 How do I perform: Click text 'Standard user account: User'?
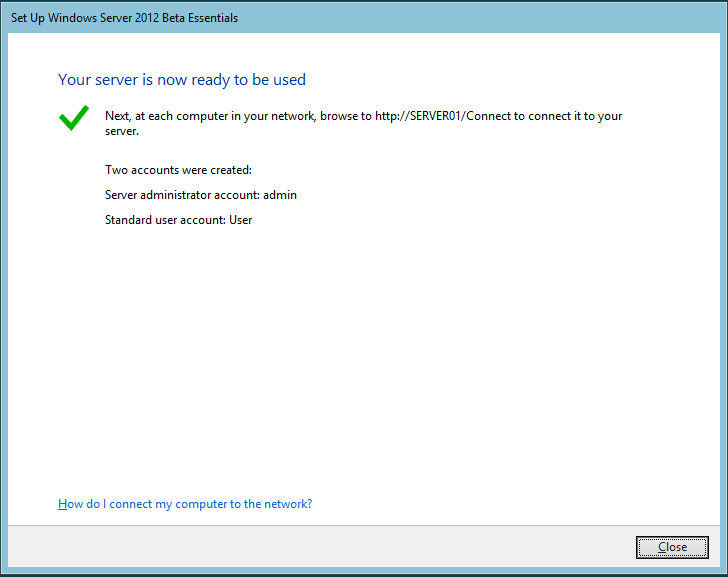tap(178, 220)
